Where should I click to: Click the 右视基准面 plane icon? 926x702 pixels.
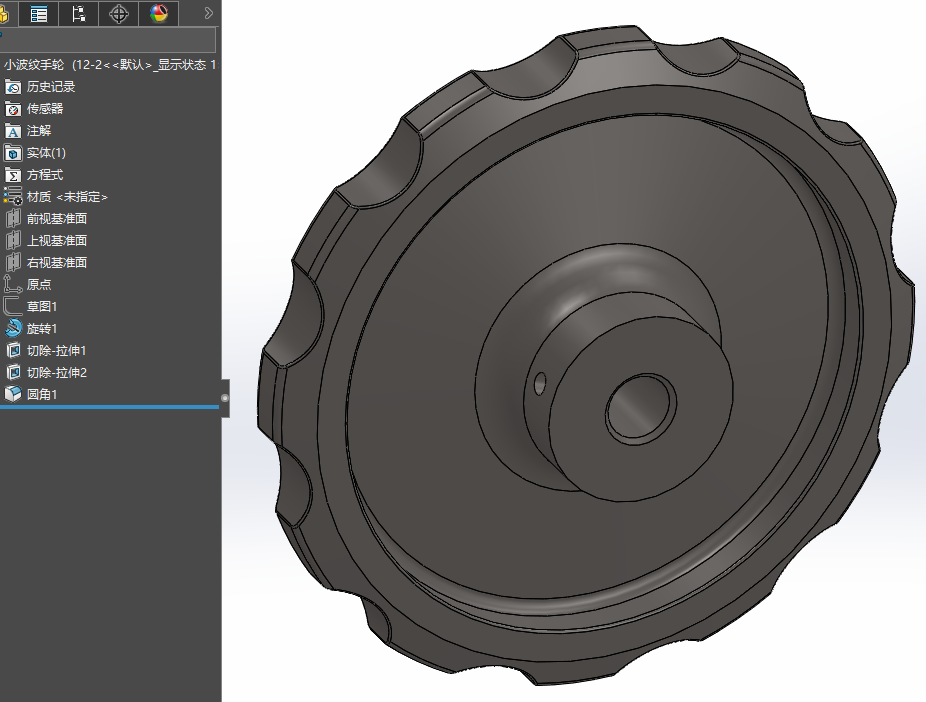(13, 263)
